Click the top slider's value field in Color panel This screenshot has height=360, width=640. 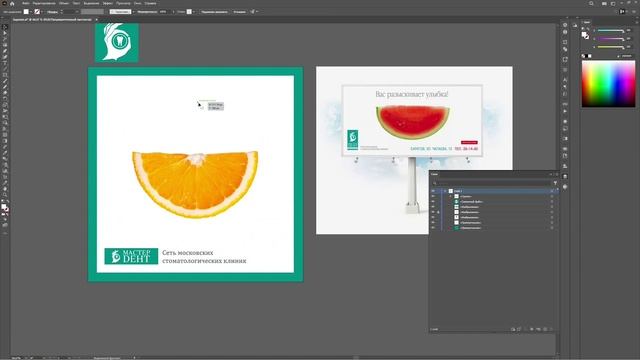(x=629, y=31)
